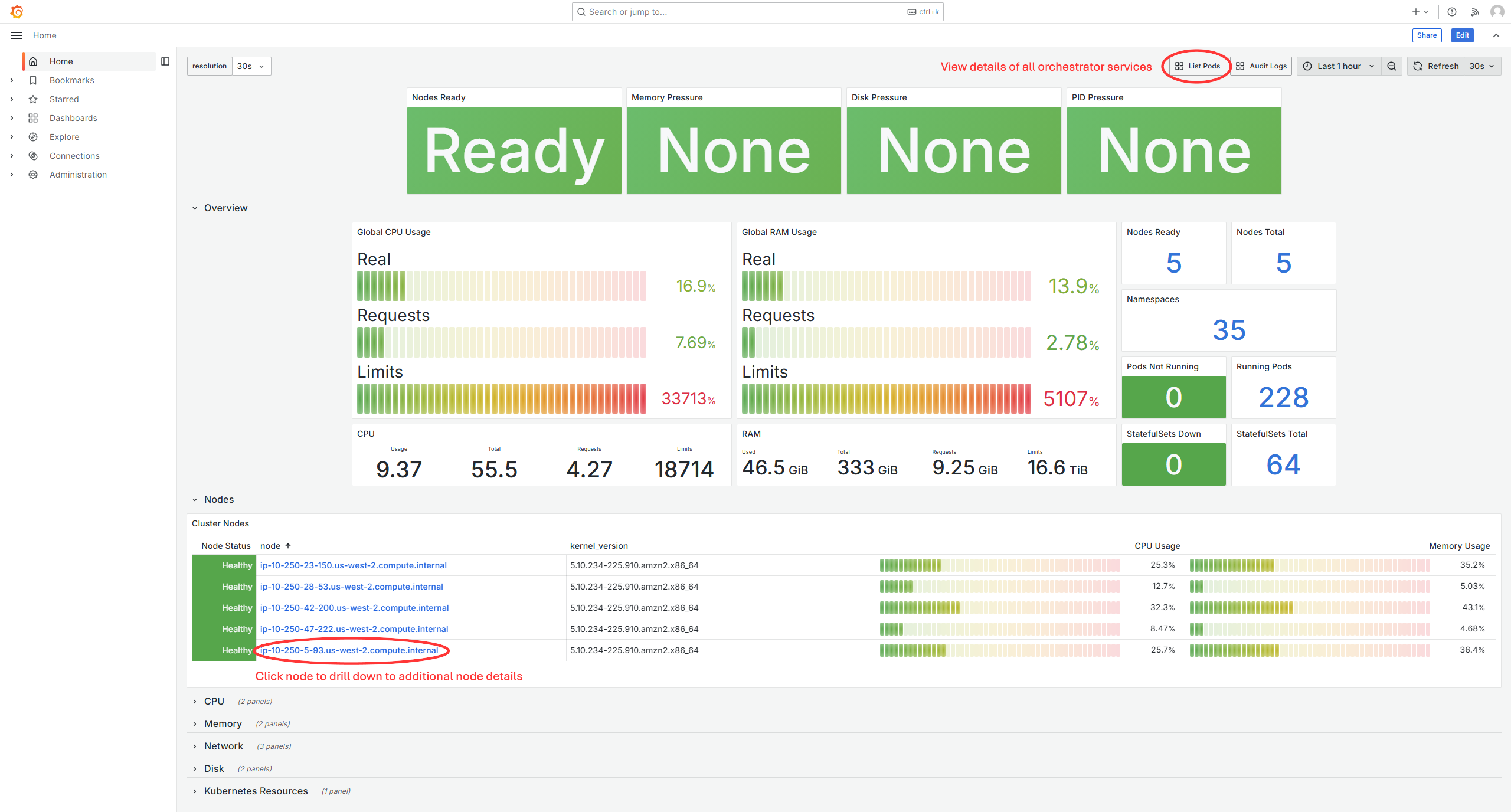Screen dimensions: 1511x812
Task: Open the Last 1 hour time picker
Action: (1339, 66)
